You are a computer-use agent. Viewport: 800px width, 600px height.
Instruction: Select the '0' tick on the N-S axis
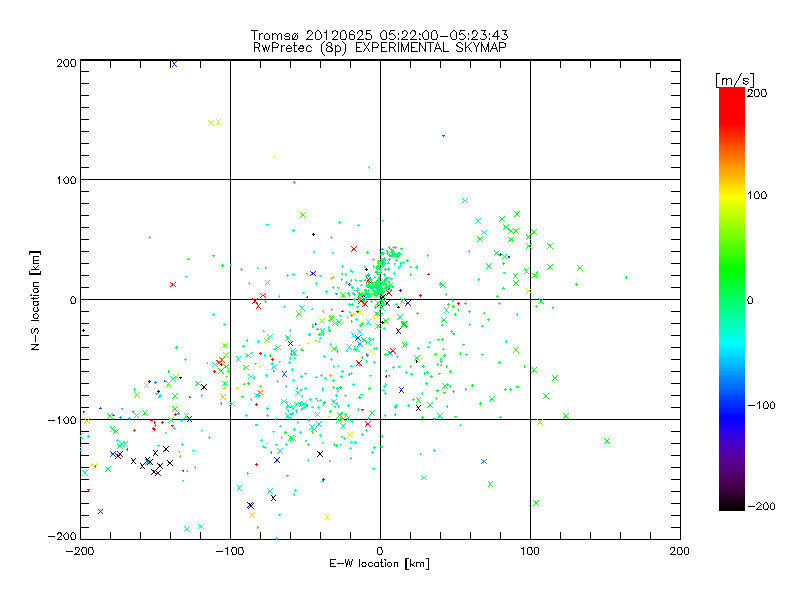tap(73, 300)
